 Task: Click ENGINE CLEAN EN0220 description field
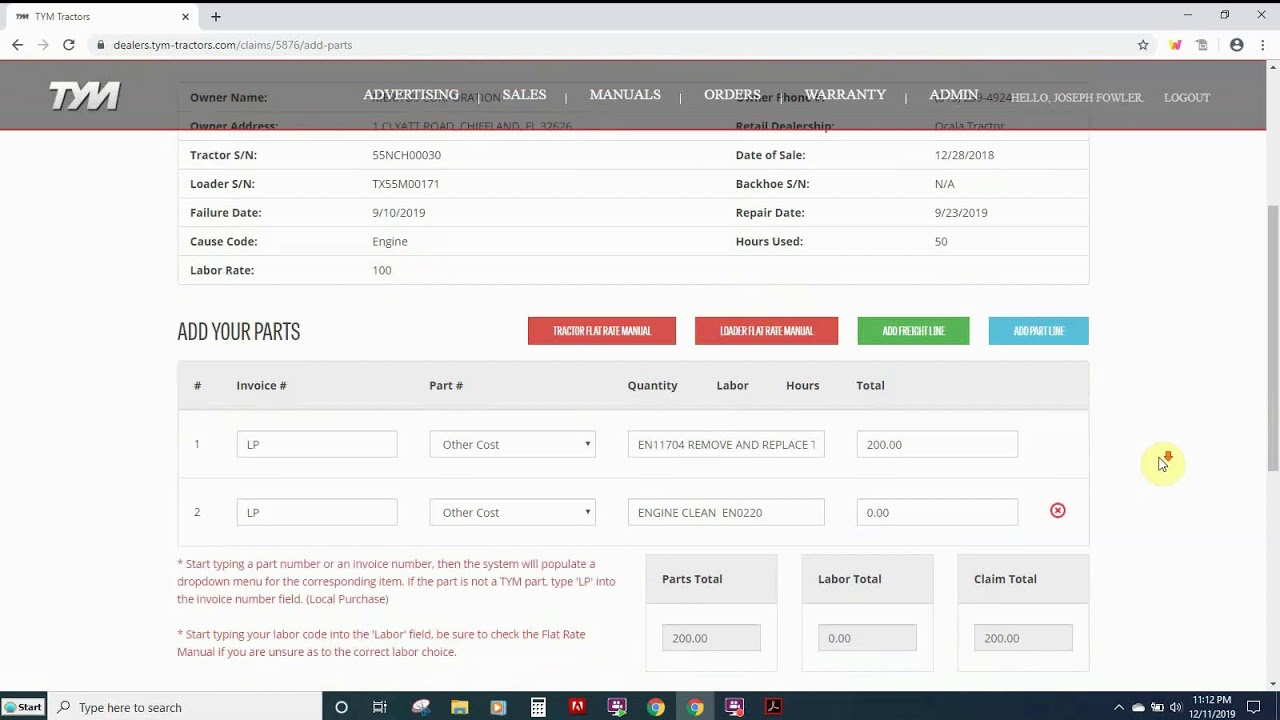point(726,512)
